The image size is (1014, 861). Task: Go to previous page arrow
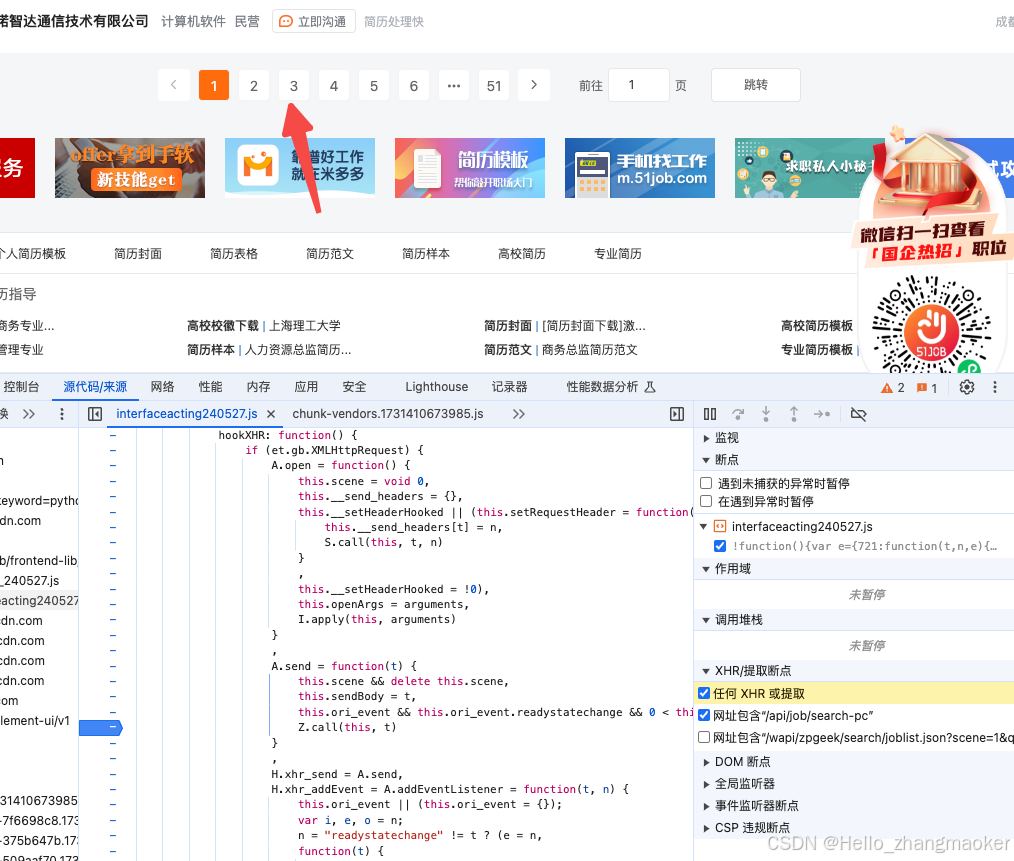pos(173,85)
